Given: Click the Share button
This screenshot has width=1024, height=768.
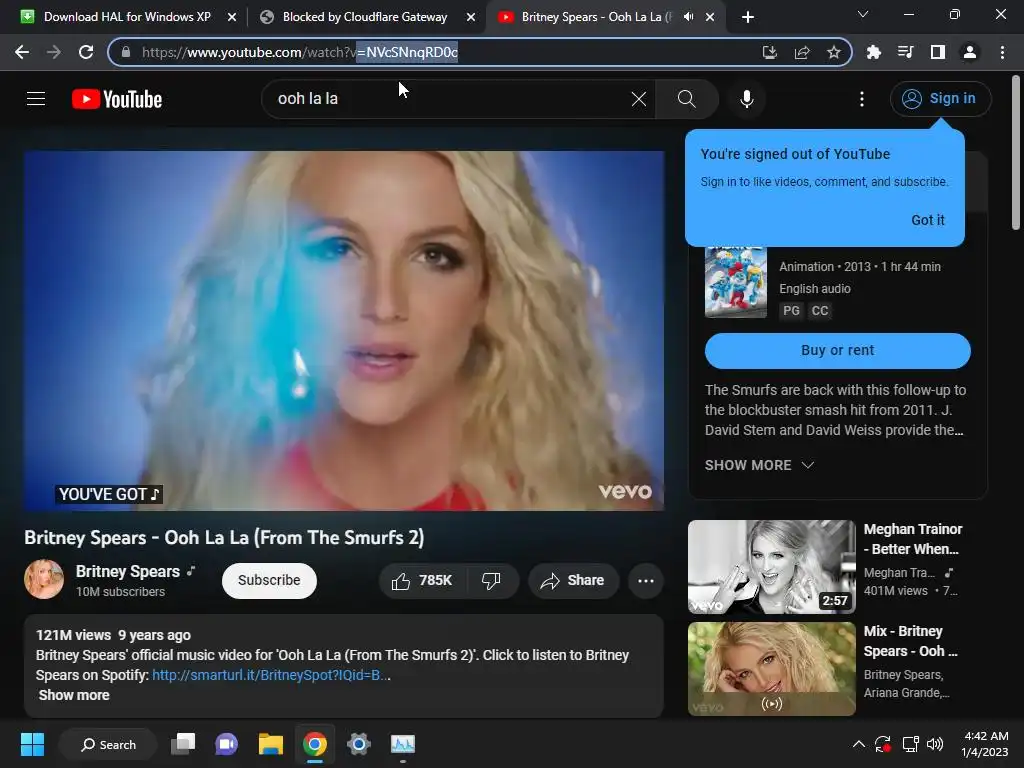Looking at the screenshot, I should coord(573,581).
